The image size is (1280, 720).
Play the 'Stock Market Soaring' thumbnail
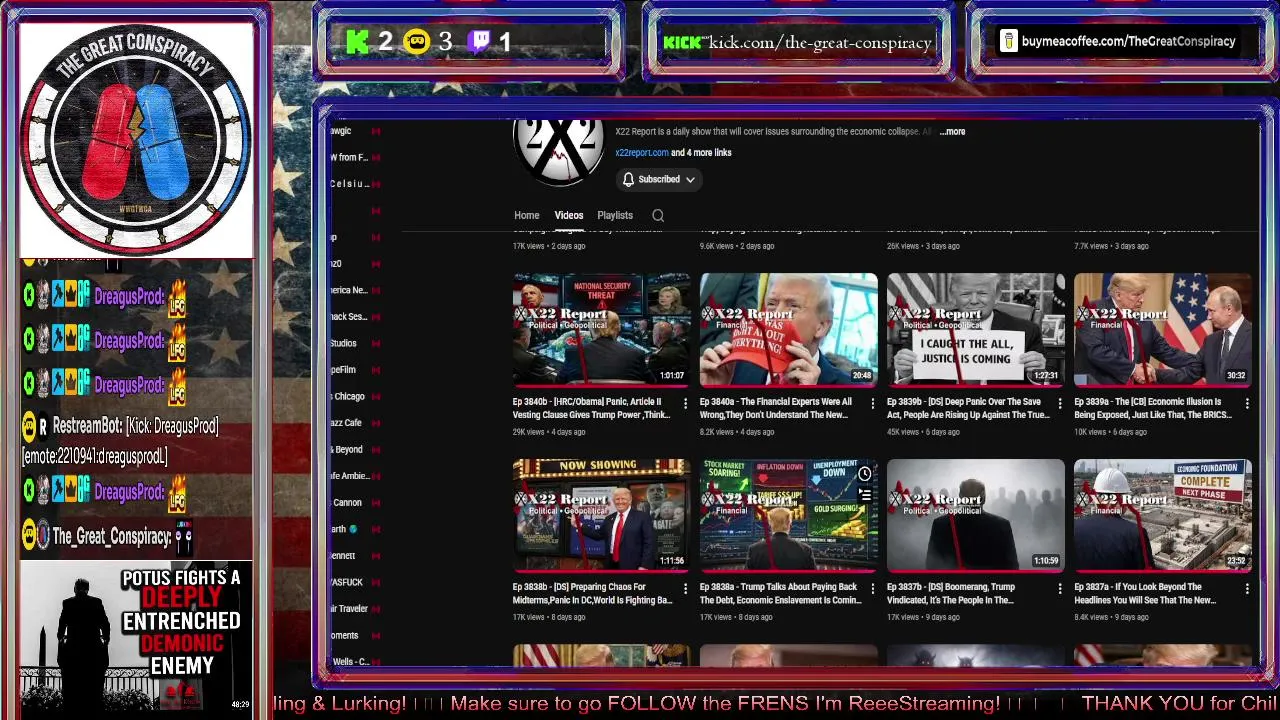(788, 515)
